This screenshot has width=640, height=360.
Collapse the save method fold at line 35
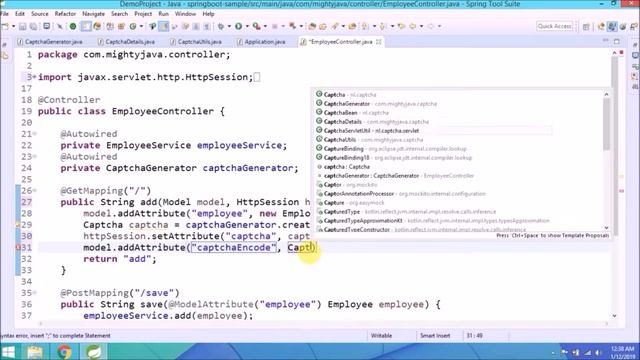point(35,293)
